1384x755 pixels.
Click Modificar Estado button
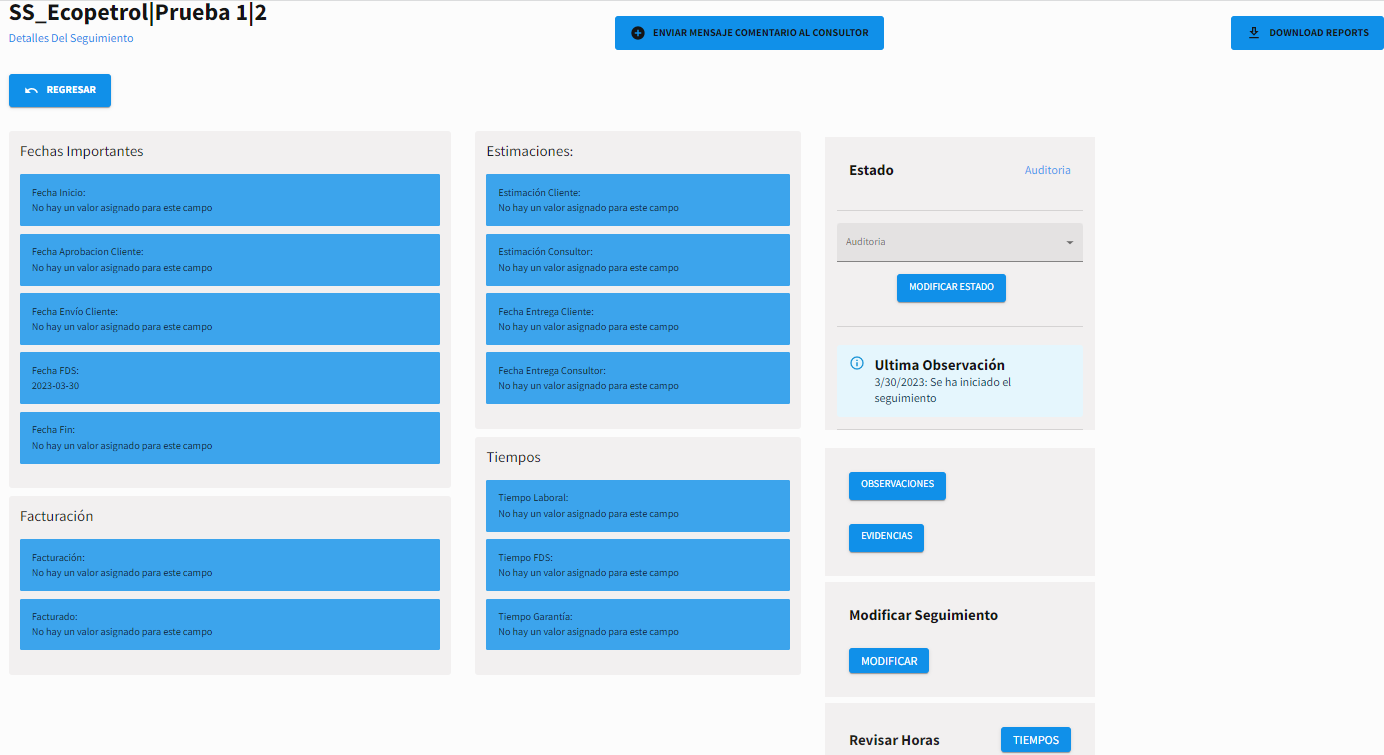[x=951, y=287]
